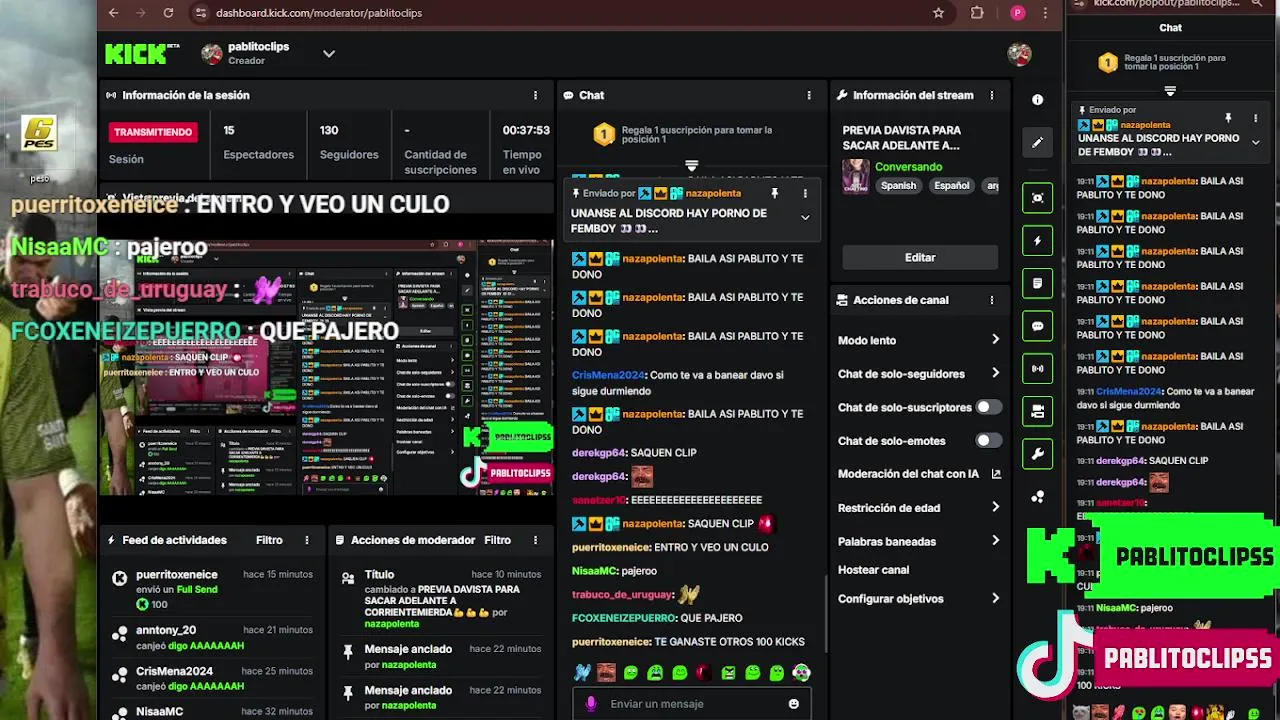Go back using browser back arrow

pyautogui.click(x=113, y=13)
